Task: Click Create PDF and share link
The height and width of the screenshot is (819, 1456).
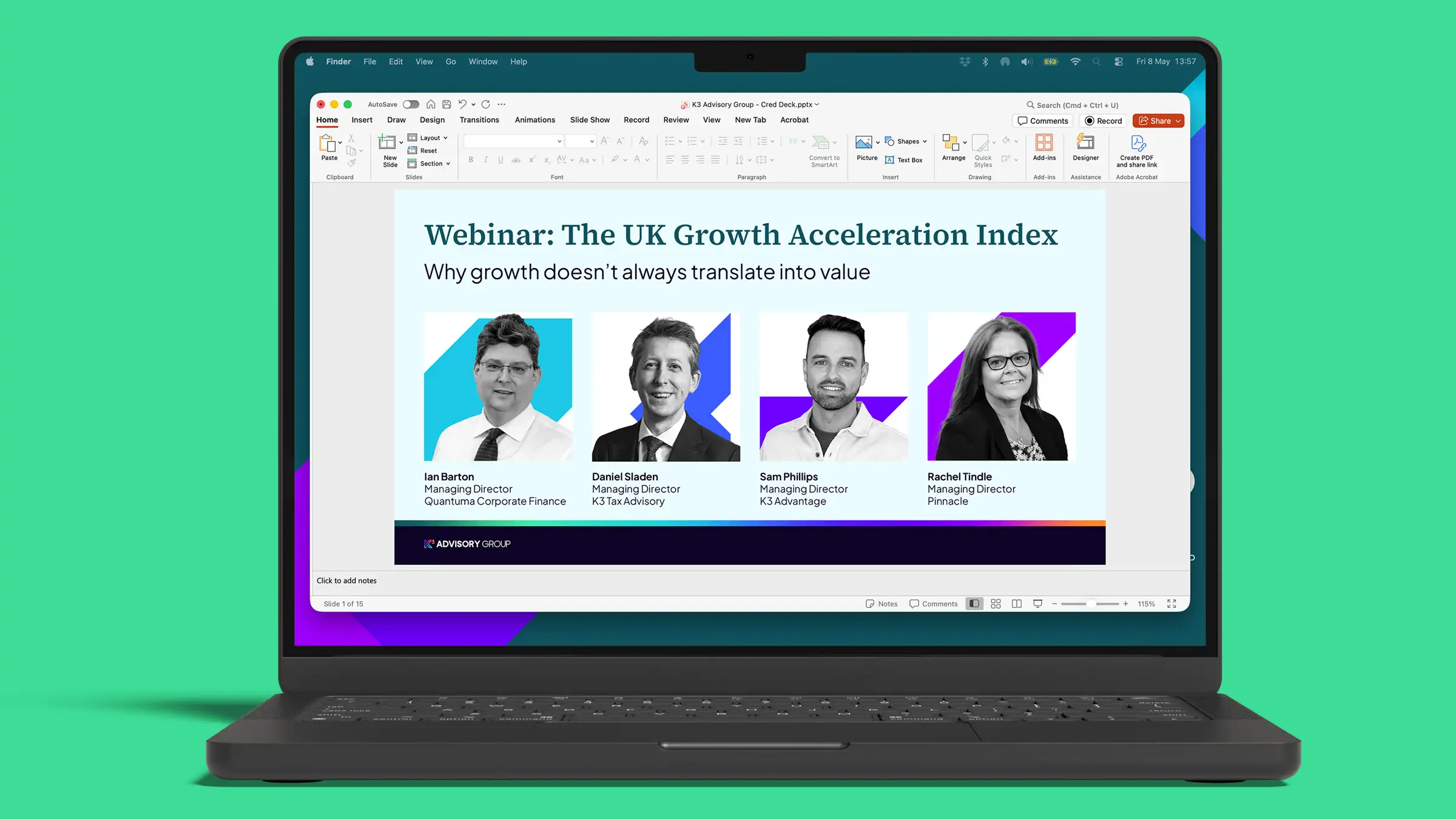Action: click(x=1137, y=150)
